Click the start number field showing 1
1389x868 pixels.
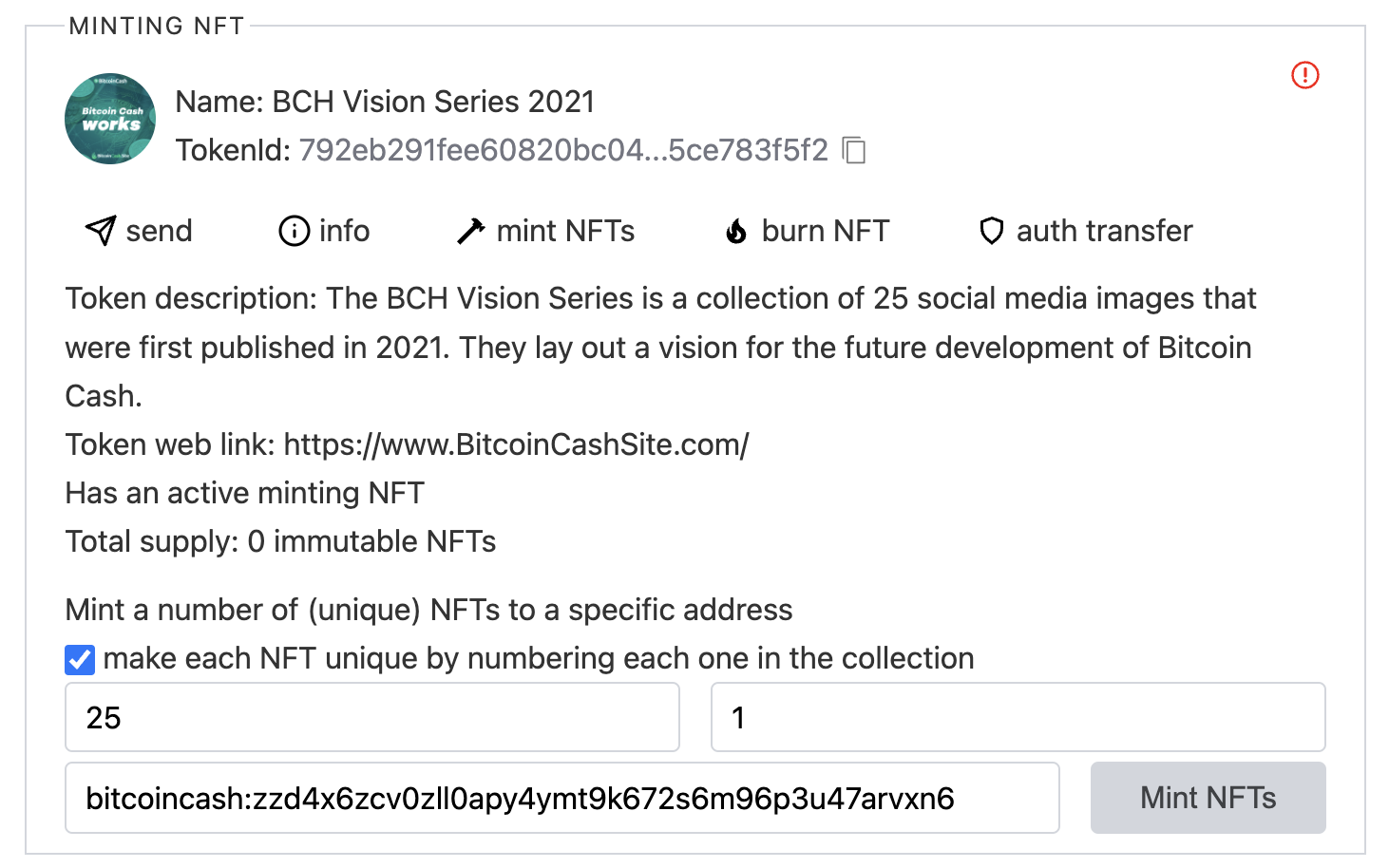(1018, 717)
